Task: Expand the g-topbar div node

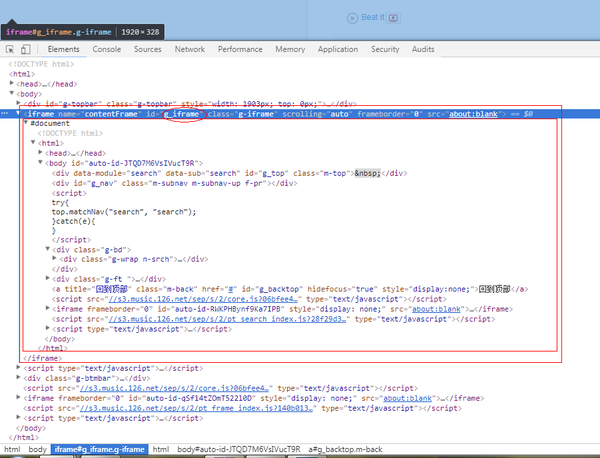Action: 18,103
